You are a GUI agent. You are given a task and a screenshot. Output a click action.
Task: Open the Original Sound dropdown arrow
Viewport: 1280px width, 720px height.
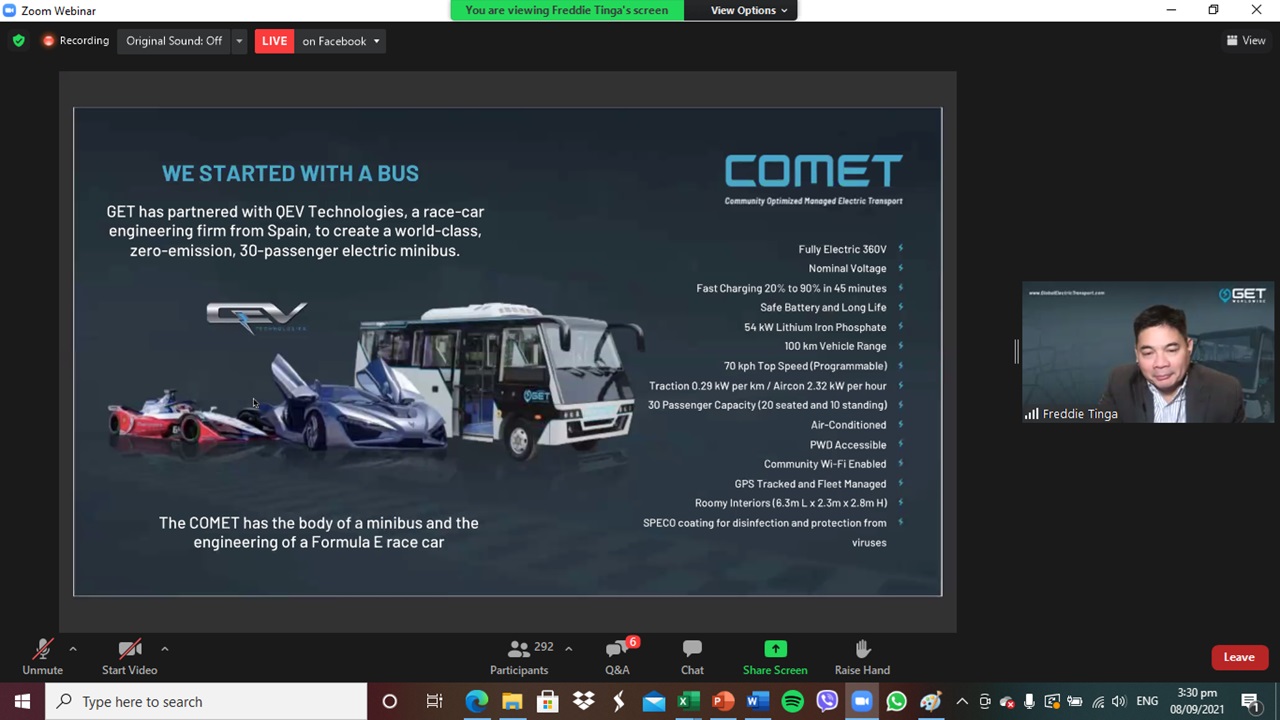pos(239,41)
